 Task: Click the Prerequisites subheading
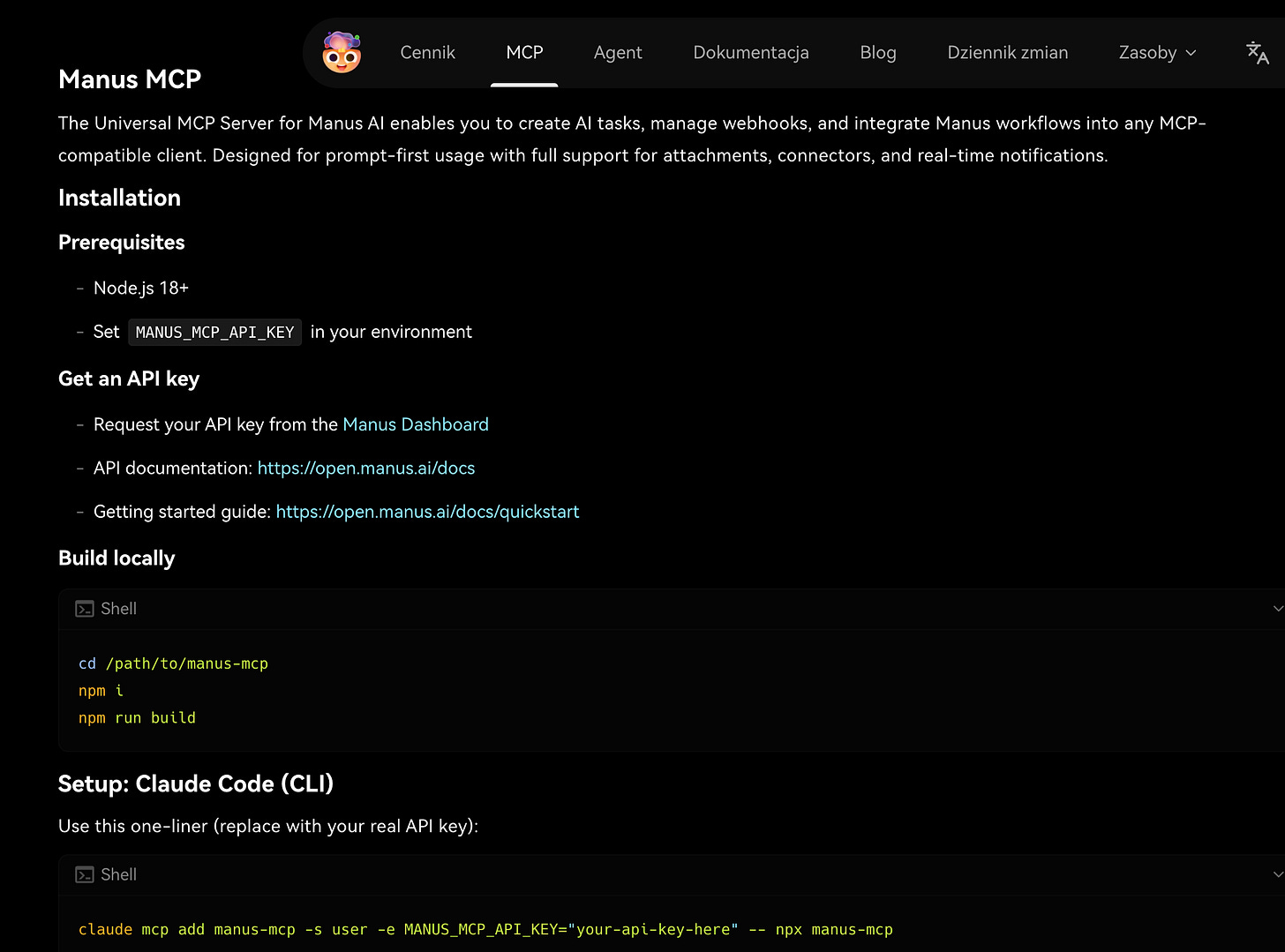122,243
